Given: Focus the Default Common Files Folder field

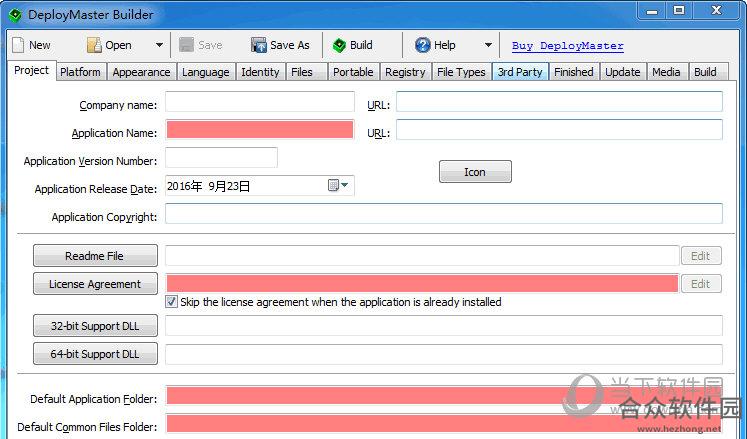Looking at the screenshot, I should pyautogui.click(x=444, y=424).
